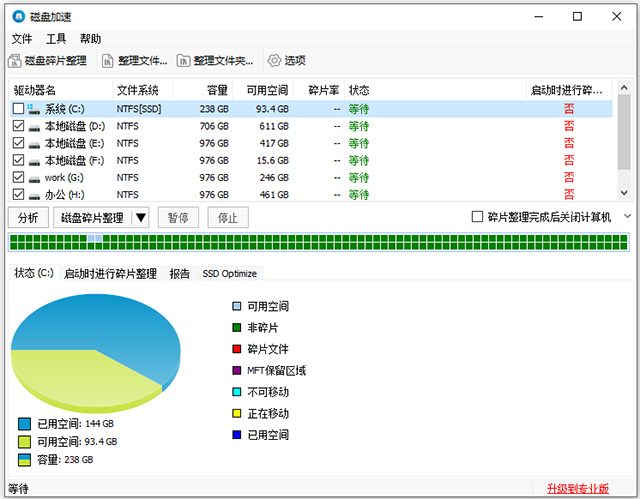Click the 正在移动 yellow legend swatch
640x499 pixels.
pyautogui.click(x=237, y=413)
